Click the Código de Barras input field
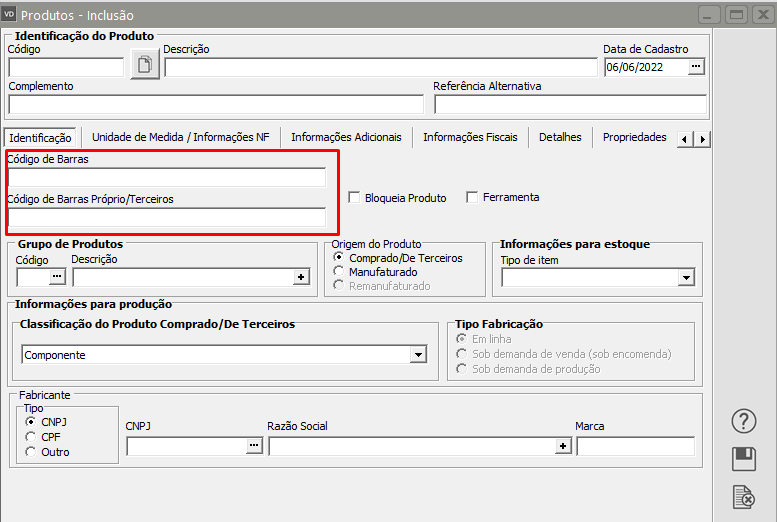Image resolution: width=777 pixels, height=522 pixels. click(166, 177)
